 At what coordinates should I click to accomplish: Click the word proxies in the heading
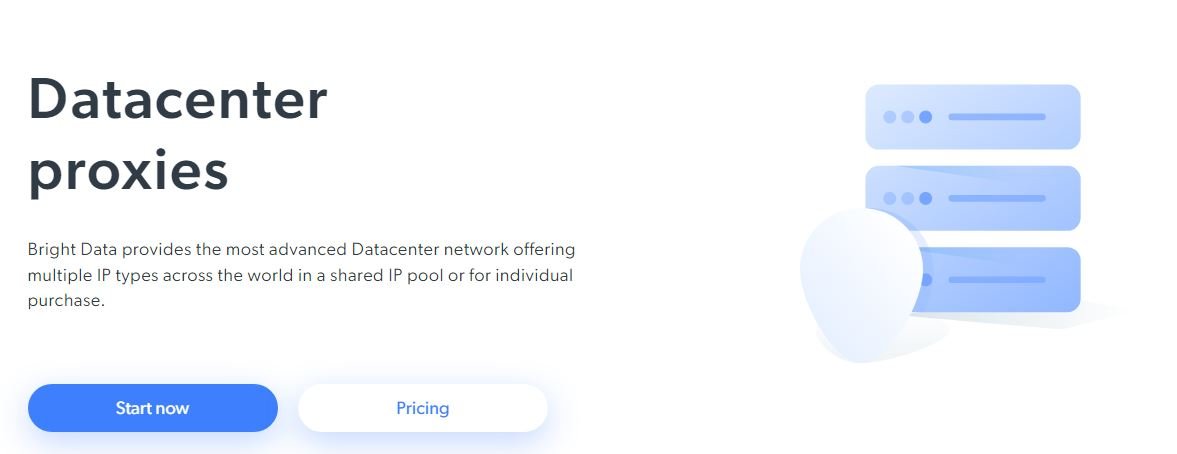coord(128,171)
